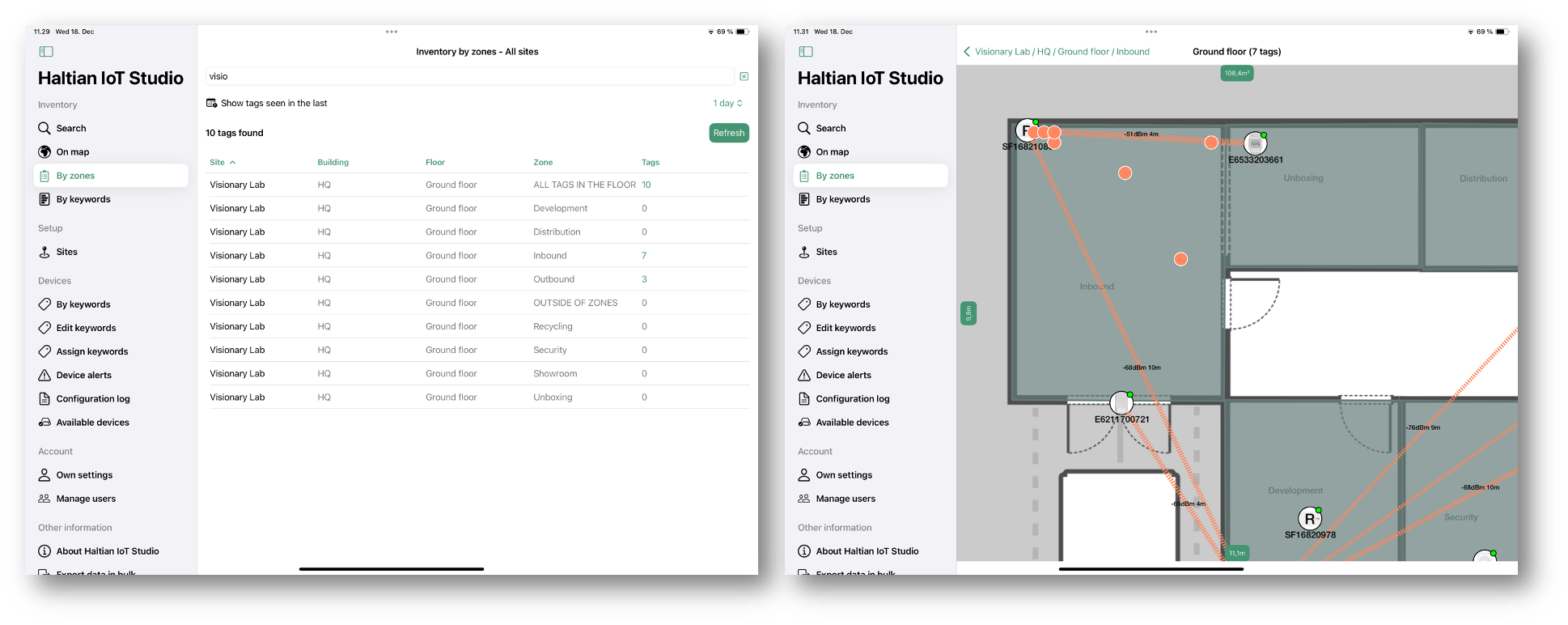Click the 'visio' search input field
The width and height of the screenshot is (1568, 625).
point(469,76)
